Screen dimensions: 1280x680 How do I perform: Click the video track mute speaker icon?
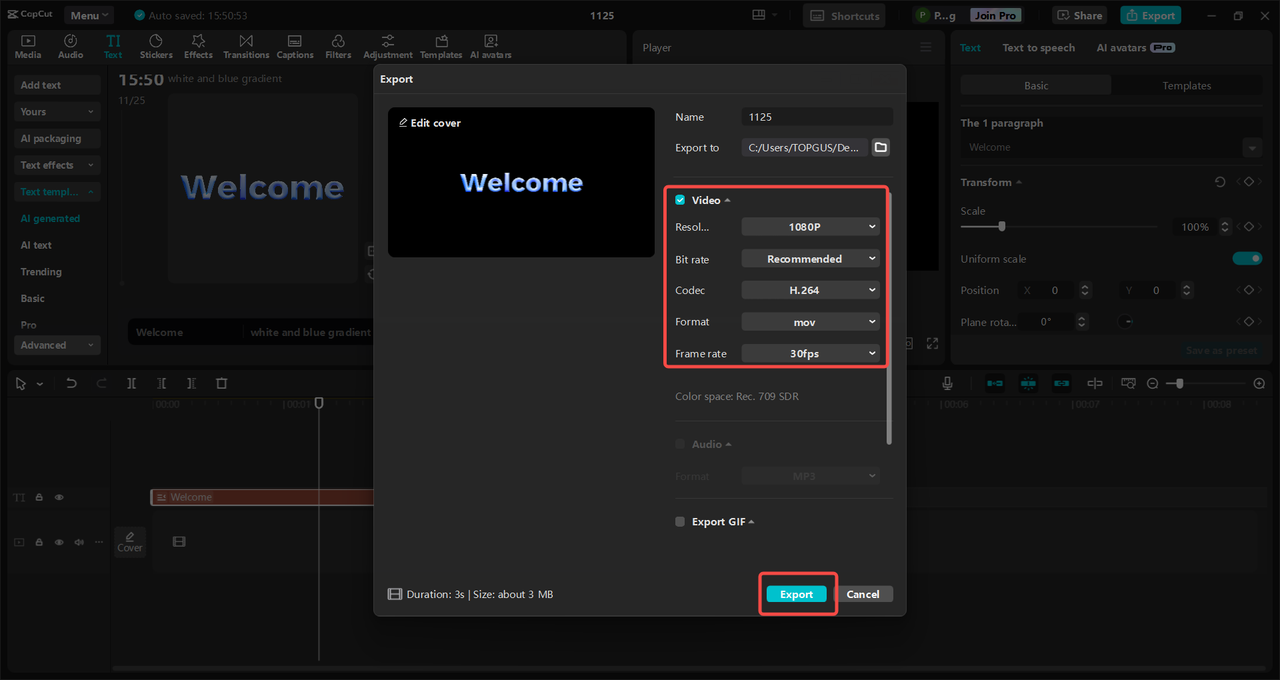pos(79,542)
